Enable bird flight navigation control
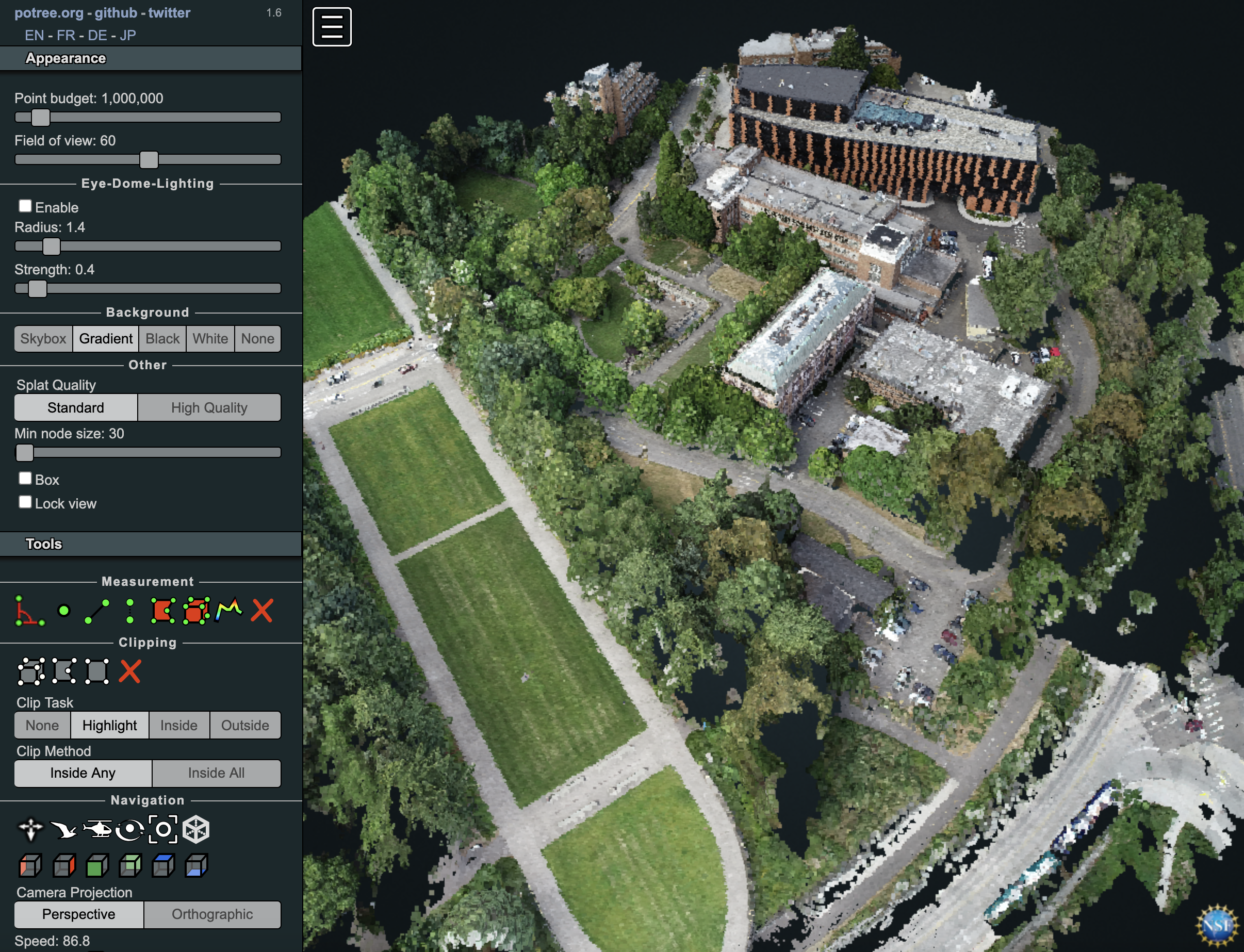Screen dimensions: 1244x952 click(x=63, y=830)
